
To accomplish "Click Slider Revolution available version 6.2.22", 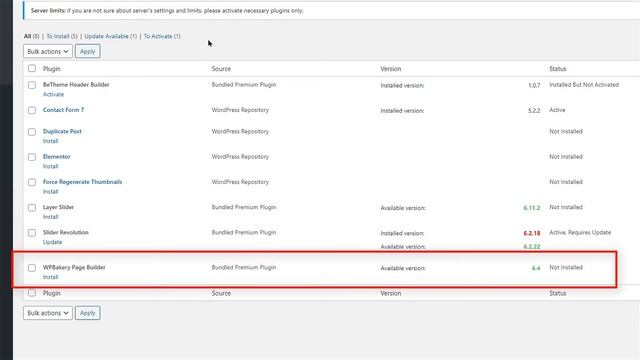I will (x=532, y=247).
